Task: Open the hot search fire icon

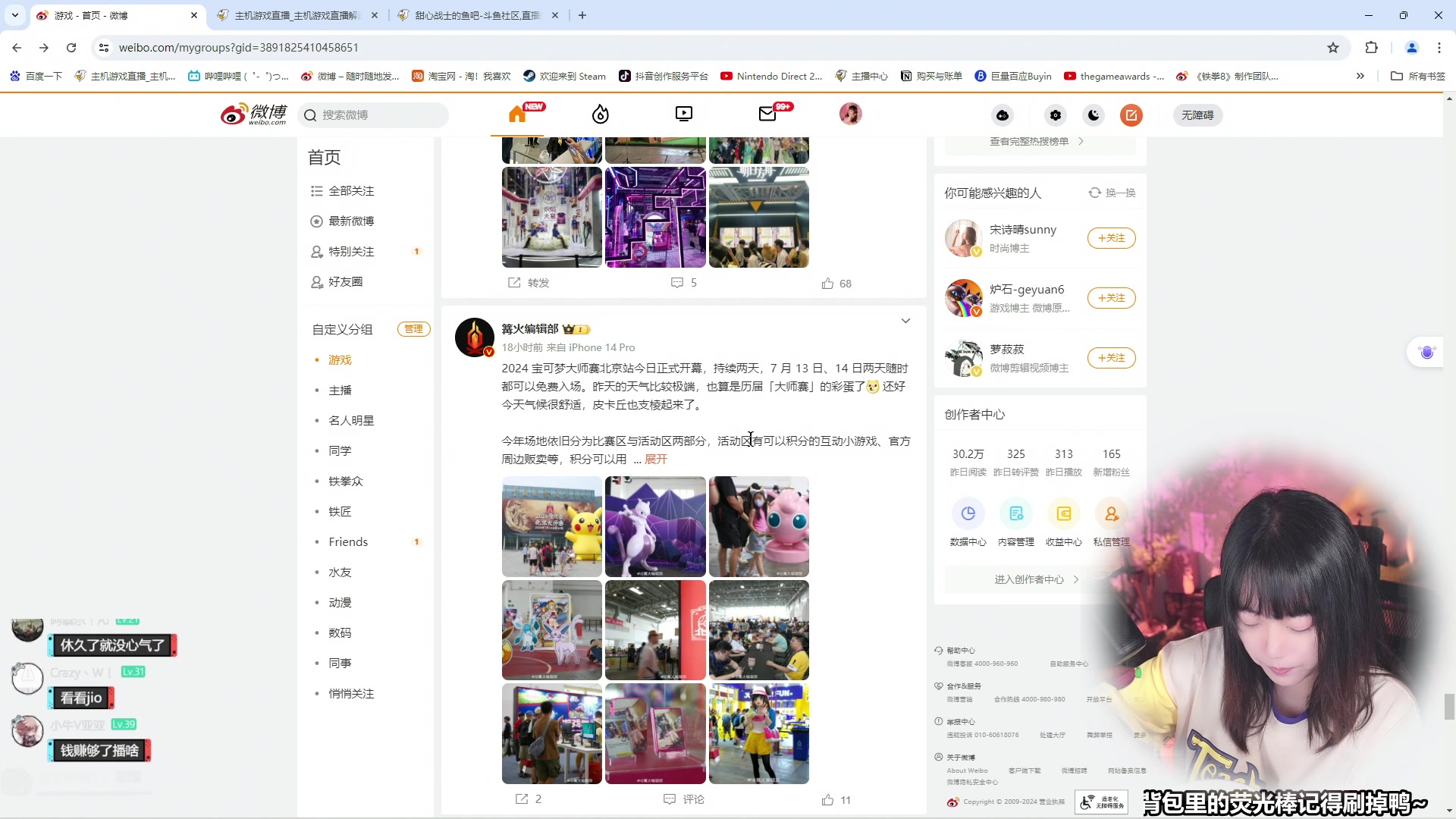Action: (600, 115)
